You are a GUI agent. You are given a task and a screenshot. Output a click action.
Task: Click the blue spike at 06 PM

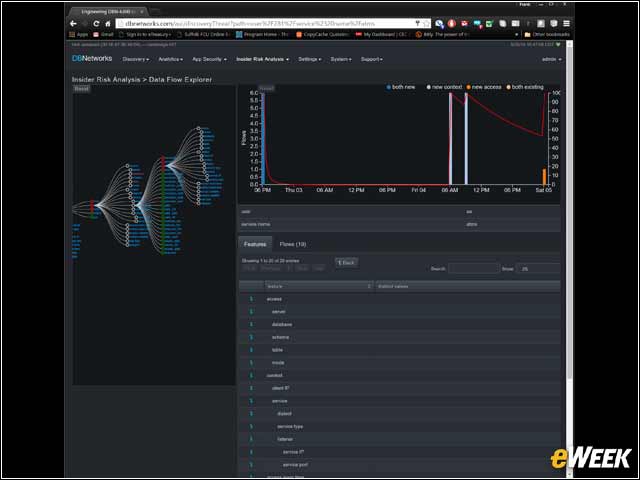(x=263, y=139)
